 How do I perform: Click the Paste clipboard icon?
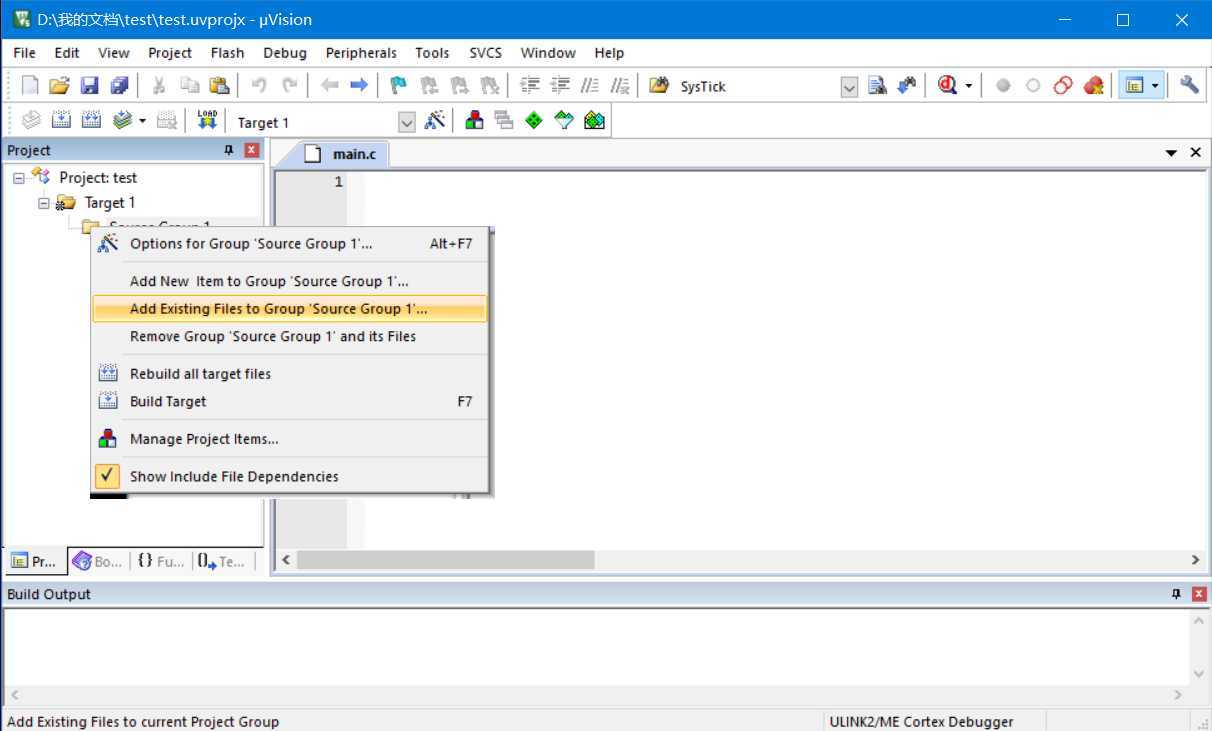point(219,86)
